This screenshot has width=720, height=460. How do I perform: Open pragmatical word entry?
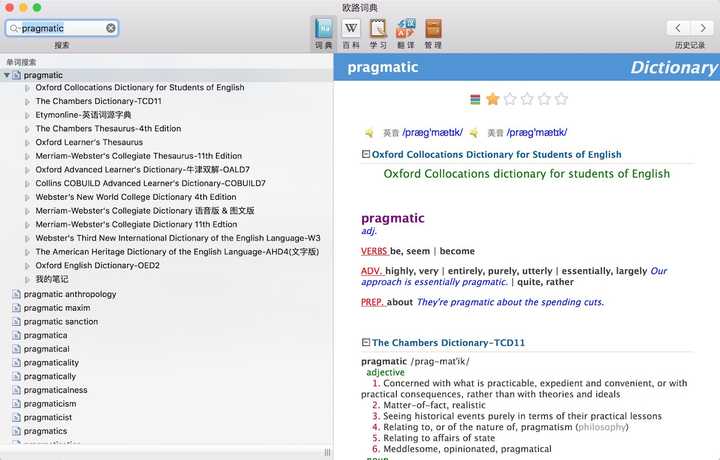(x=46, y=349)
